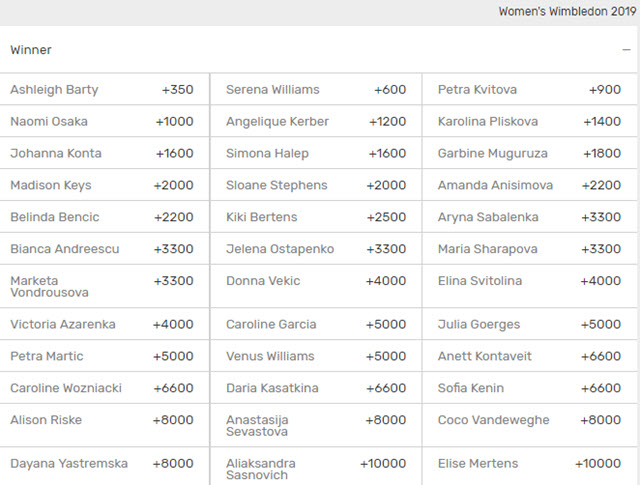Pick Garbine Muguruza +1800 option
This screenshot has height=485, width=640.
click(x=529, y=154)
